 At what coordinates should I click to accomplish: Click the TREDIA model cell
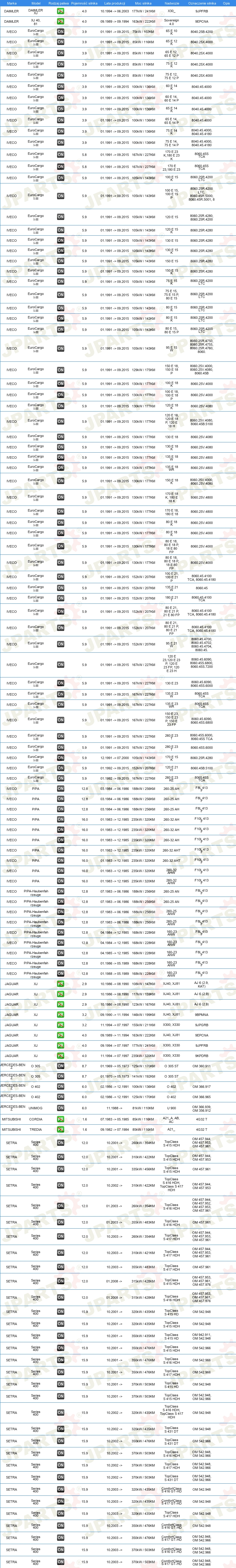36,1129
